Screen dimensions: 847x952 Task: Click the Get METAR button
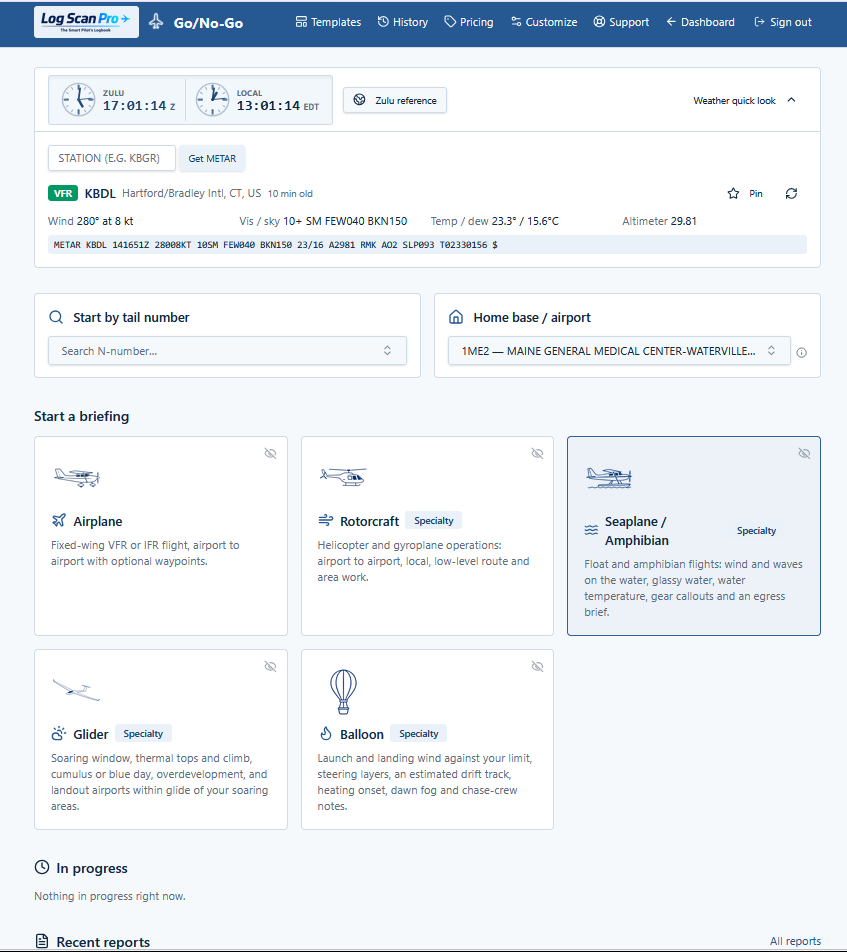[212, 158]
